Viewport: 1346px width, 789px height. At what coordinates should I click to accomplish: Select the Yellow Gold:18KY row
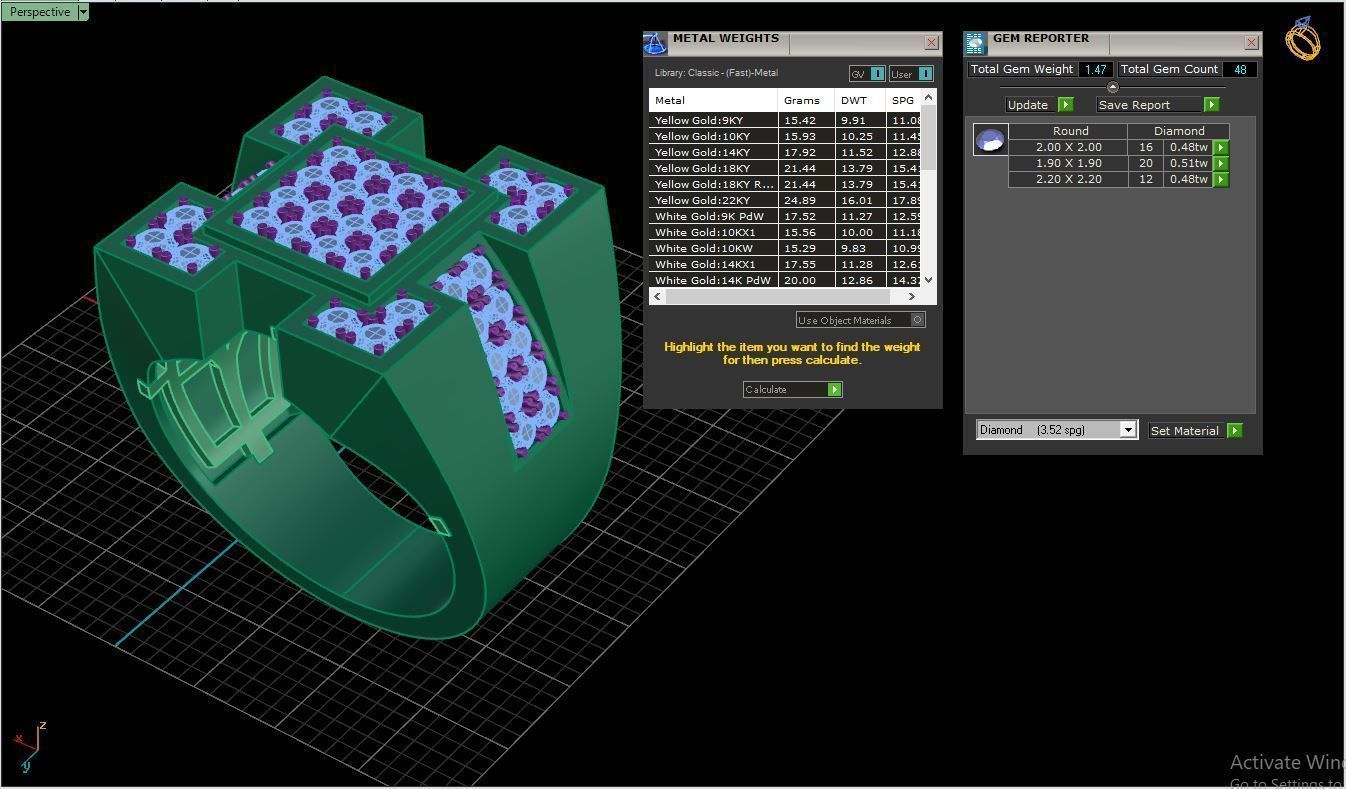(785, 168)
